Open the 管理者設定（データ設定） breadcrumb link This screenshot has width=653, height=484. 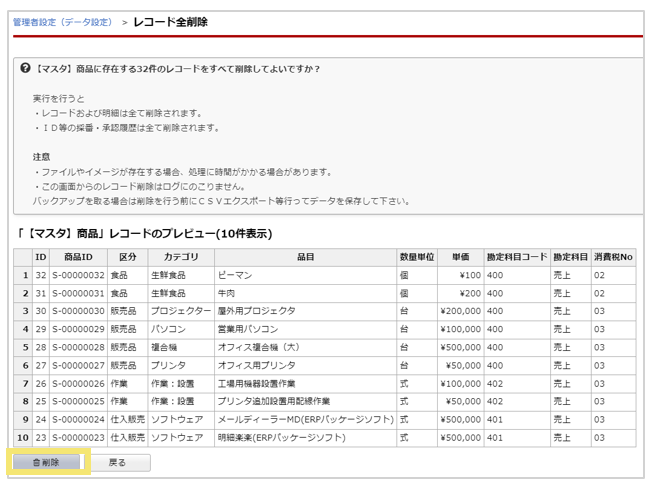[x=63, y=21]
